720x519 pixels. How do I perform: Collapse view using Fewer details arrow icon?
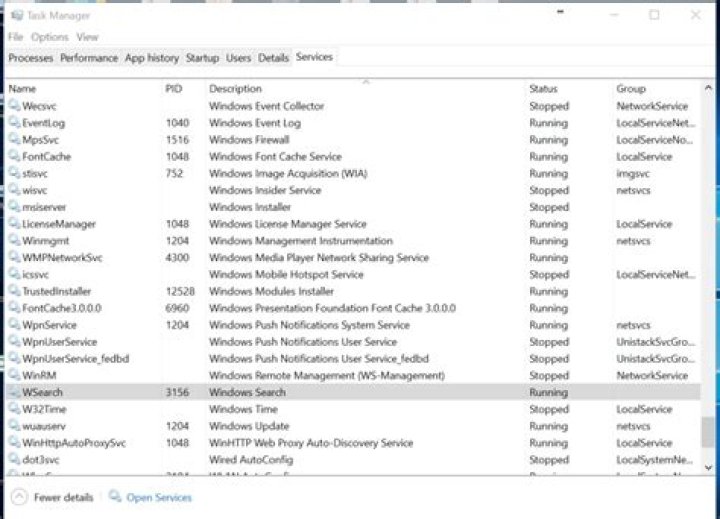(x=19, y=497)
